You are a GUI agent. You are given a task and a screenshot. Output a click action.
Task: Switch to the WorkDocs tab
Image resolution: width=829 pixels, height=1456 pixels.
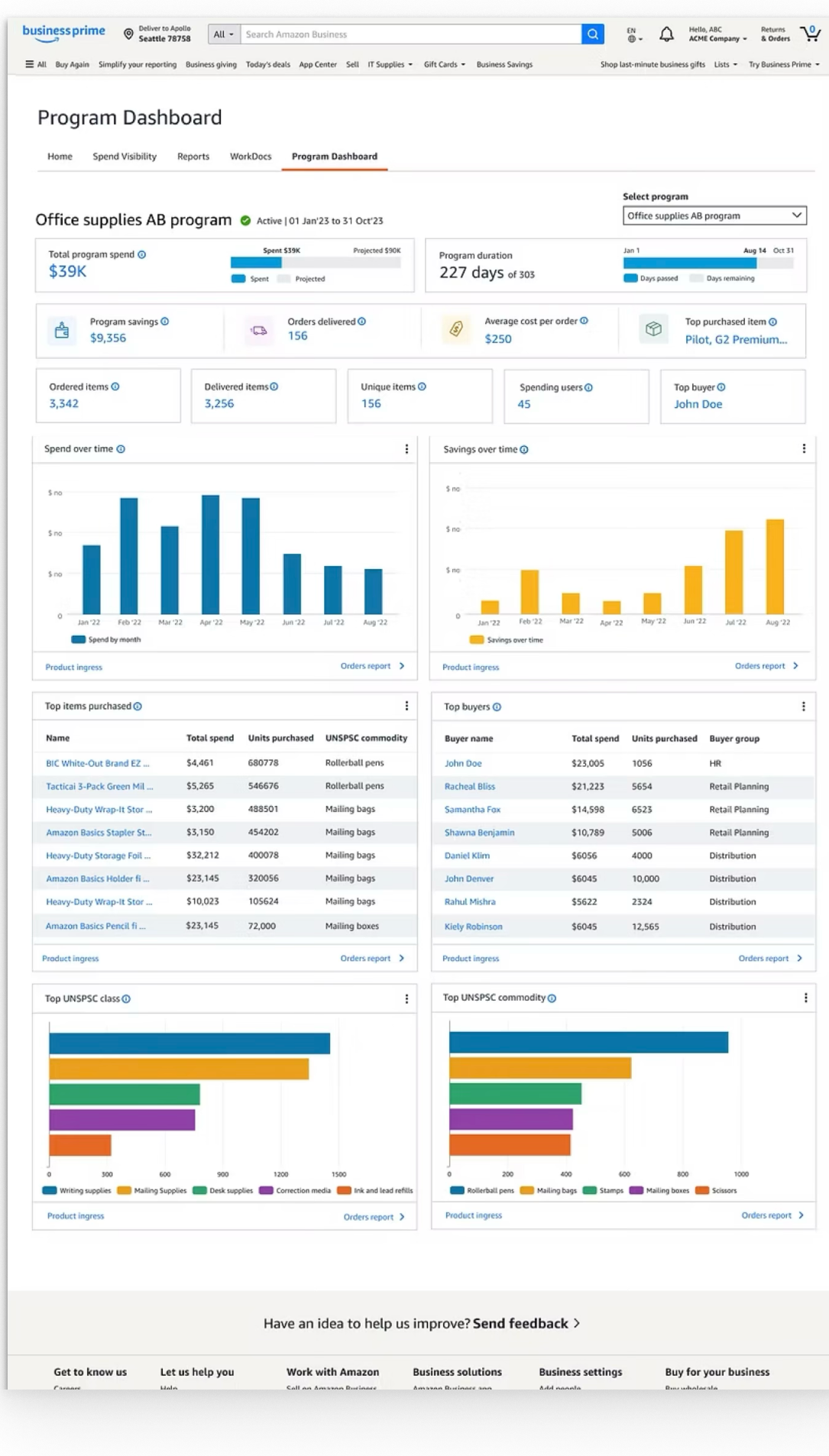point(251,156)
